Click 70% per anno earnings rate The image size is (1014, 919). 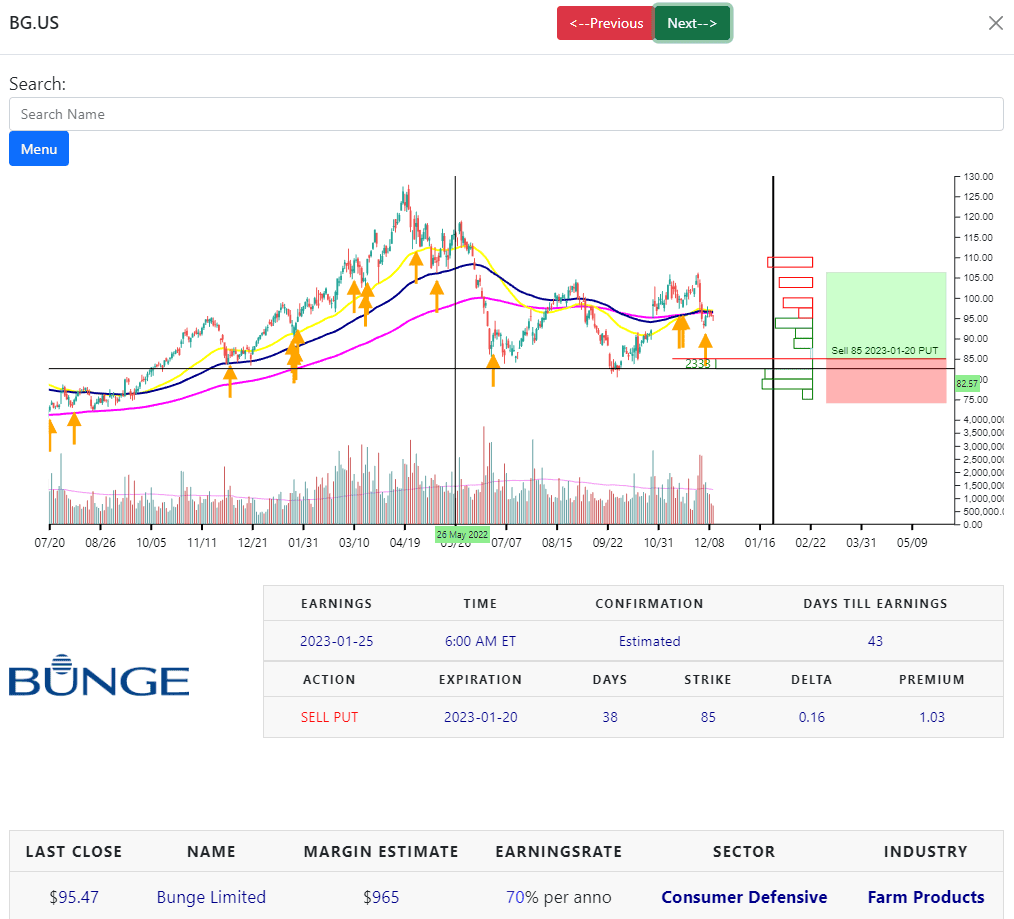(x=559, y=897)
